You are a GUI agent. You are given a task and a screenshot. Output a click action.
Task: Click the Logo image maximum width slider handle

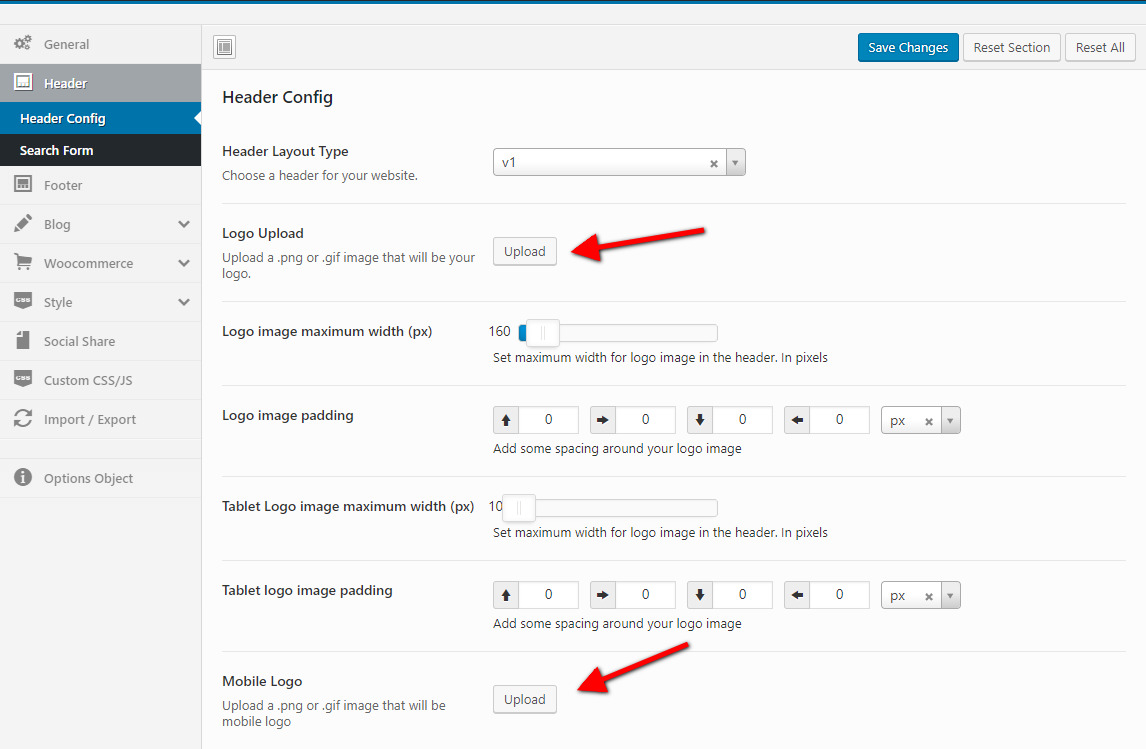point(543,332)
